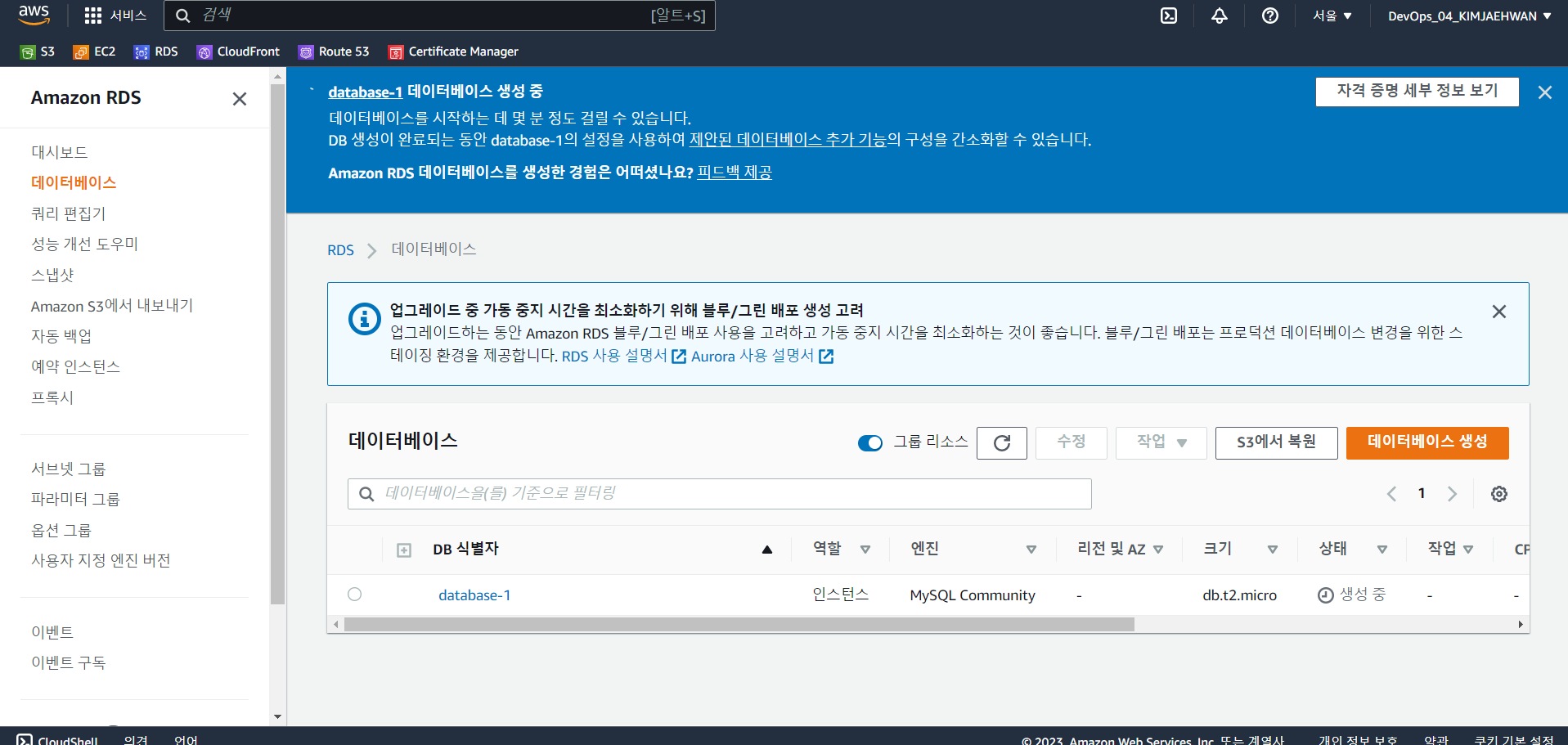Screen dimensions: 1568x745
Task: Open EC2 shortcut in favorites bar
Action: (94, 52)
